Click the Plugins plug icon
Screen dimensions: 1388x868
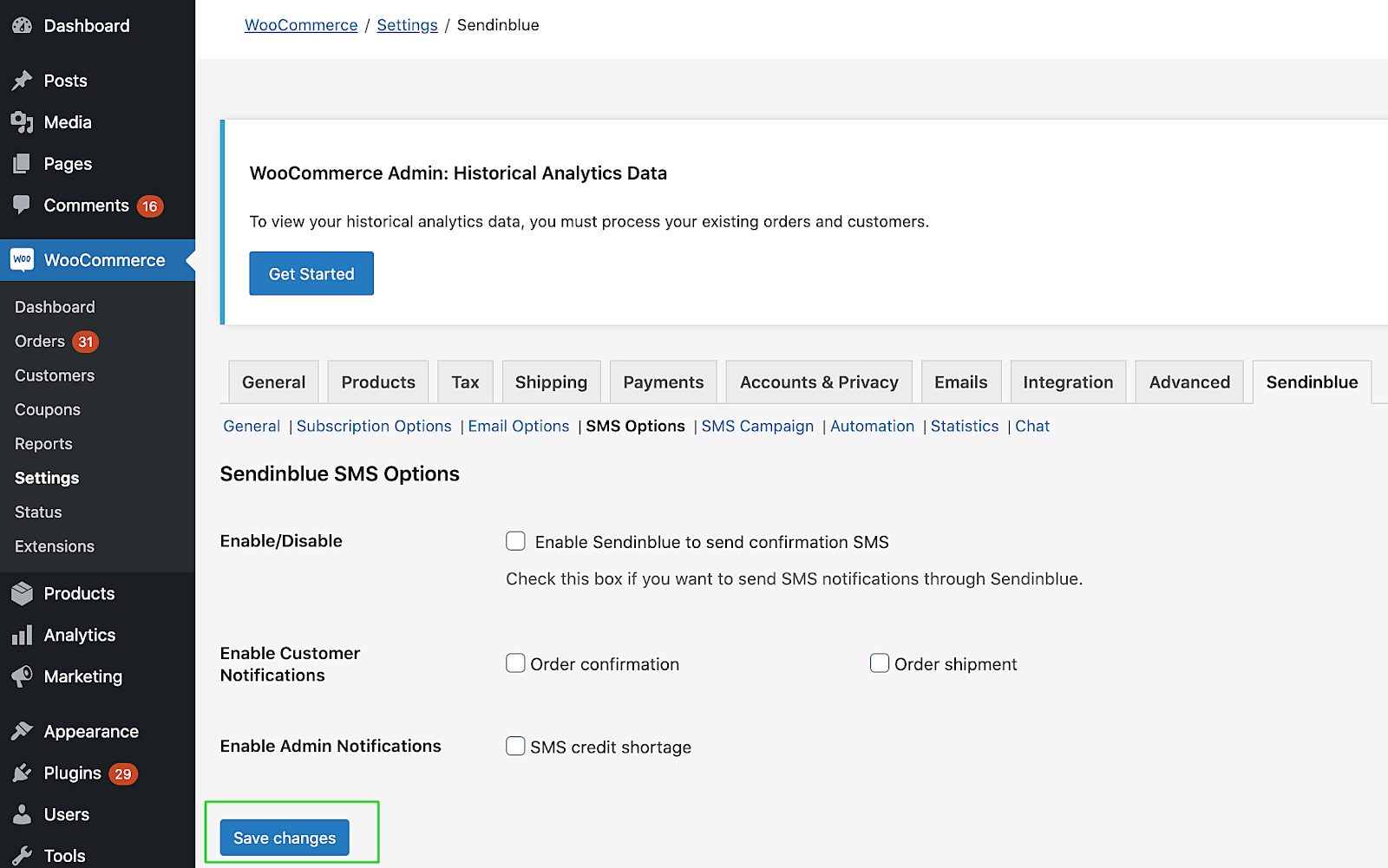pos(22,773)
